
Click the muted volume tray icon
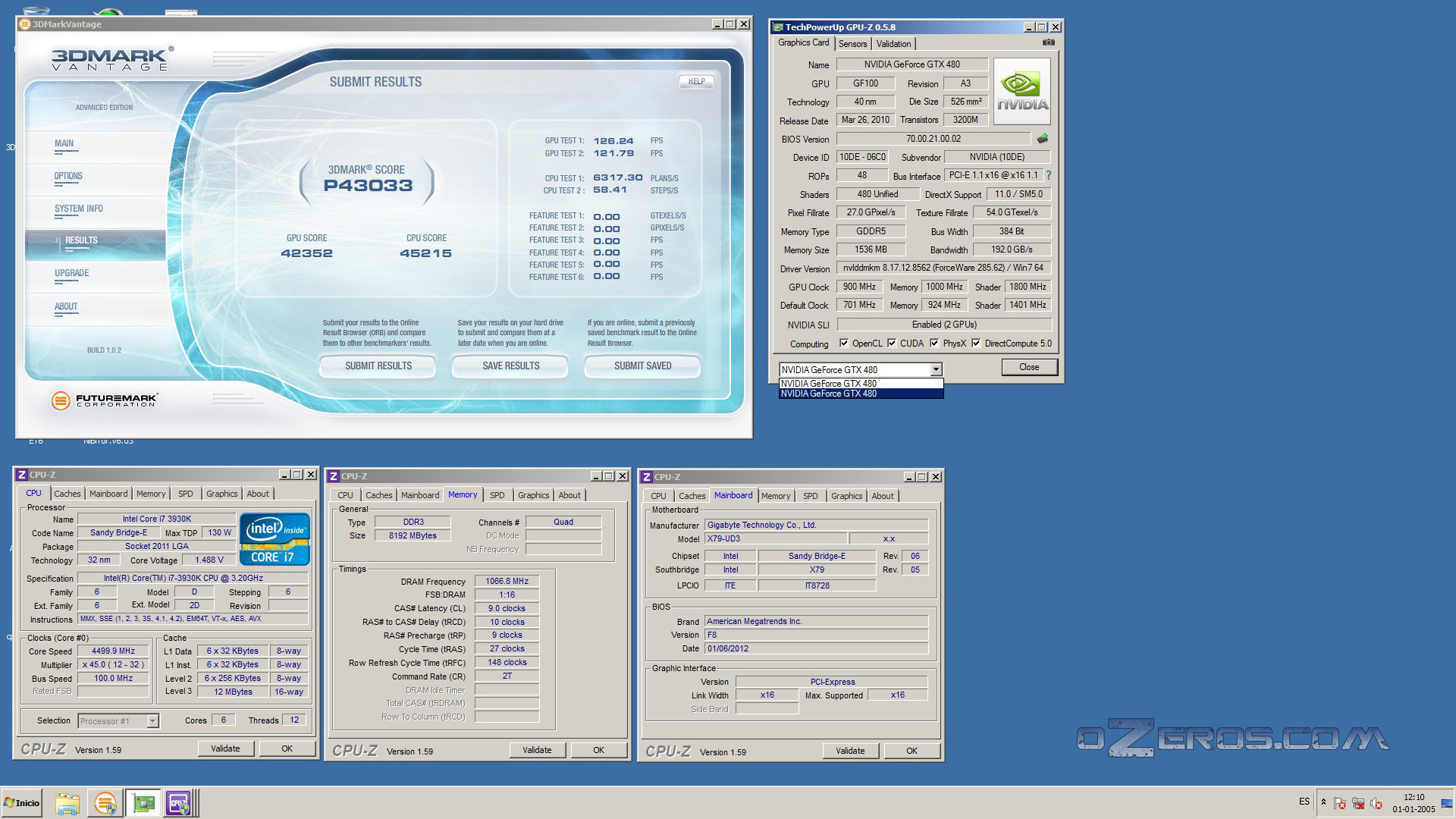(x=1376, y=803)
